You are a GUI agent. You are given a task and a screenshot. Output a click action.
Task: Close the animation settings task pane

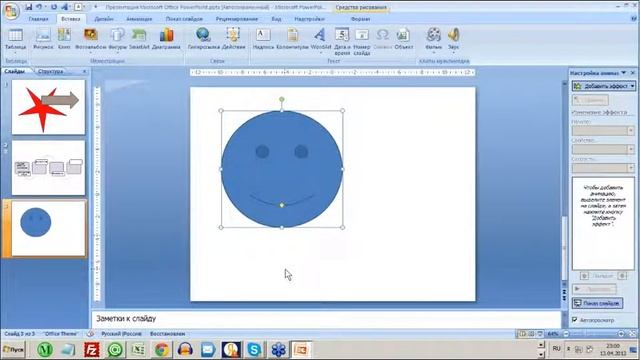click(633, 73)
